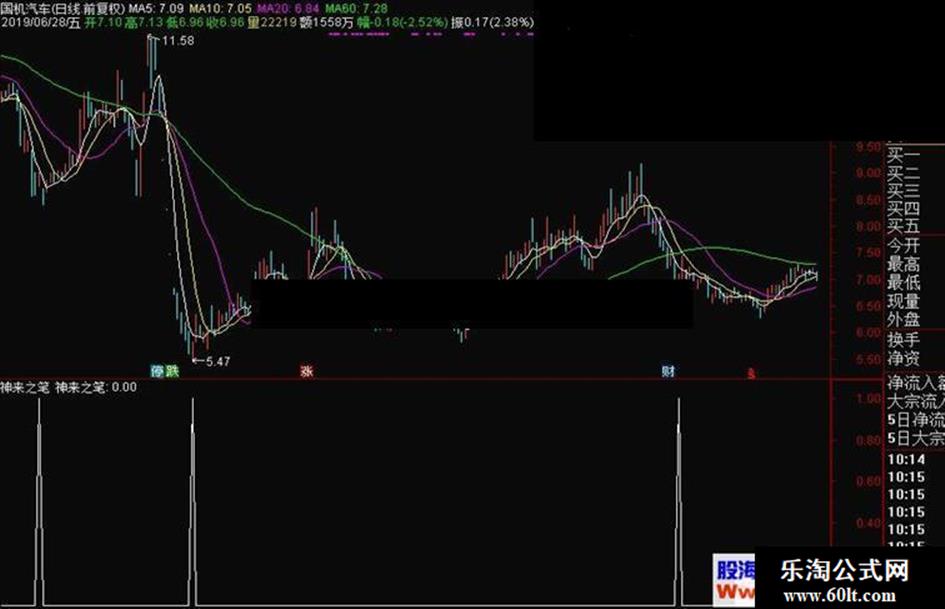The height and width of the screenshot is (609, 945).
Task: Click the closing price 收6.96
Action: (225, 23)
